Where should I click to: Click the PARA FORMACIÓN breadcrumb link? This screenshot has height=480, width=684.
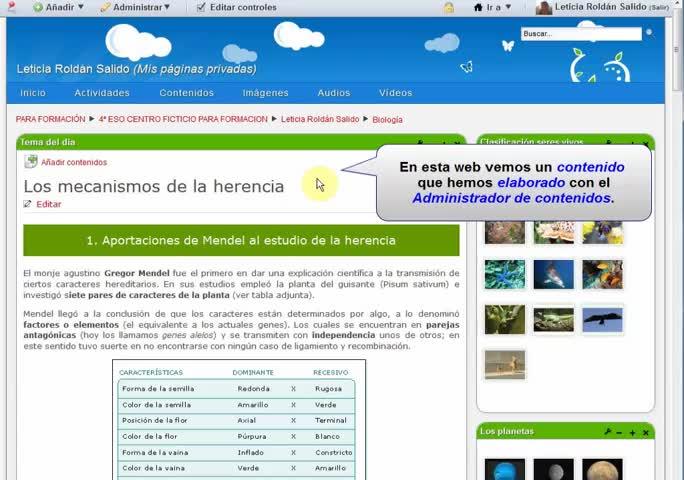point(51,119)
